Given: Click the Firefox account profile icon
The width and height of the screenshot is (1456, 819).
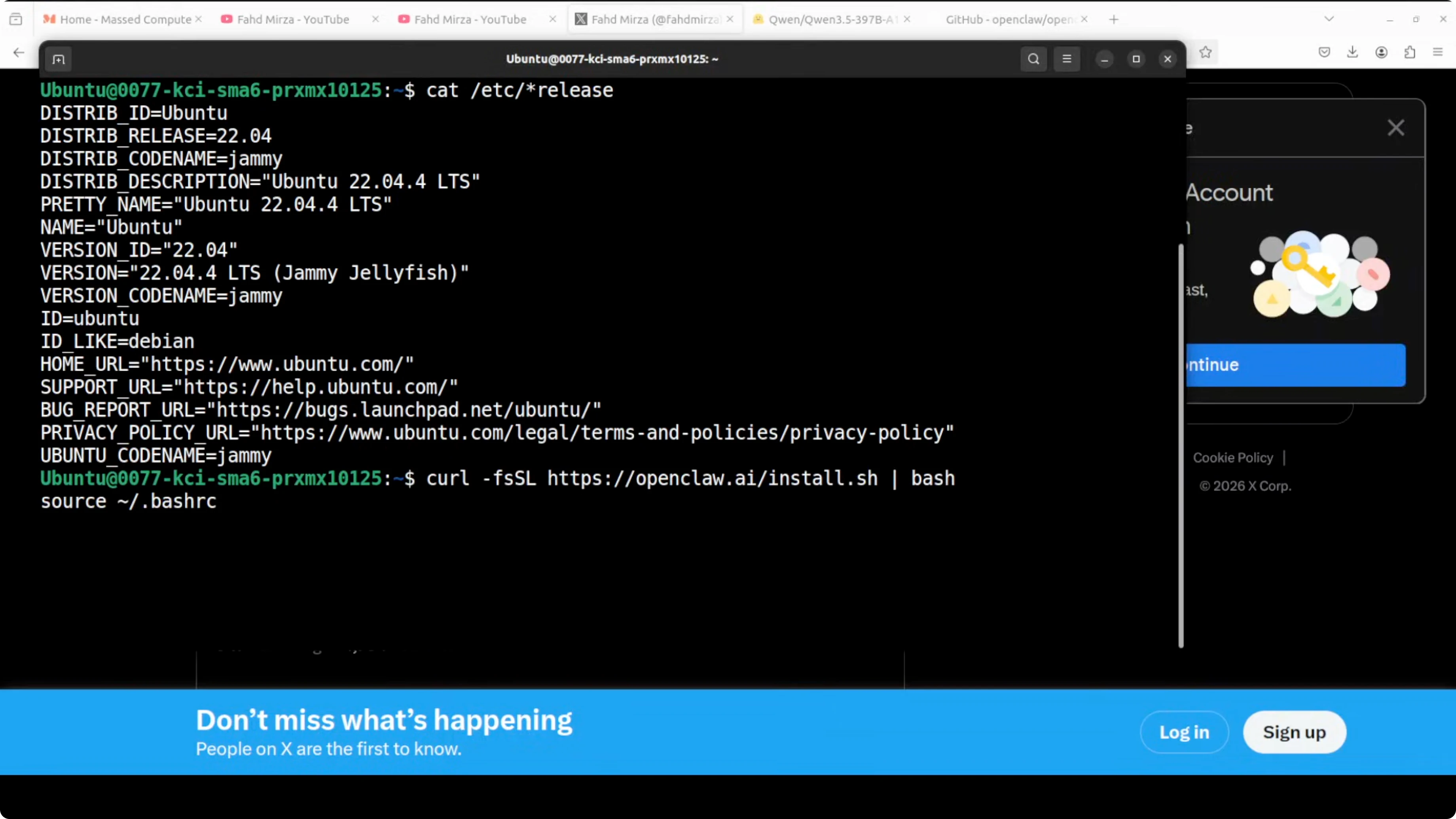Looking at the screenshot, I should tap(1381, 53).
